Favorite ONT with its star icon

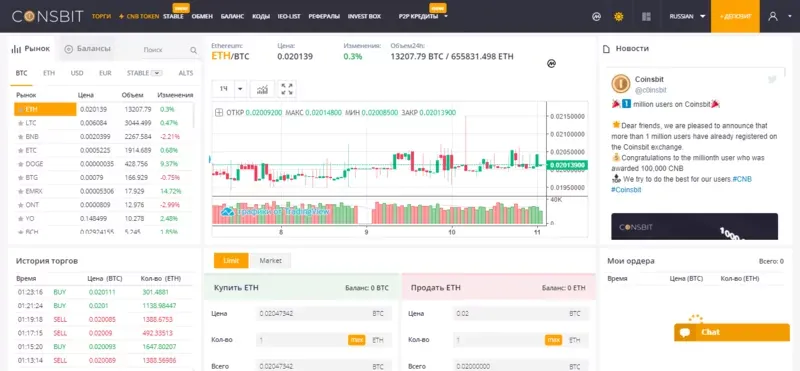[x=20, y=205]
